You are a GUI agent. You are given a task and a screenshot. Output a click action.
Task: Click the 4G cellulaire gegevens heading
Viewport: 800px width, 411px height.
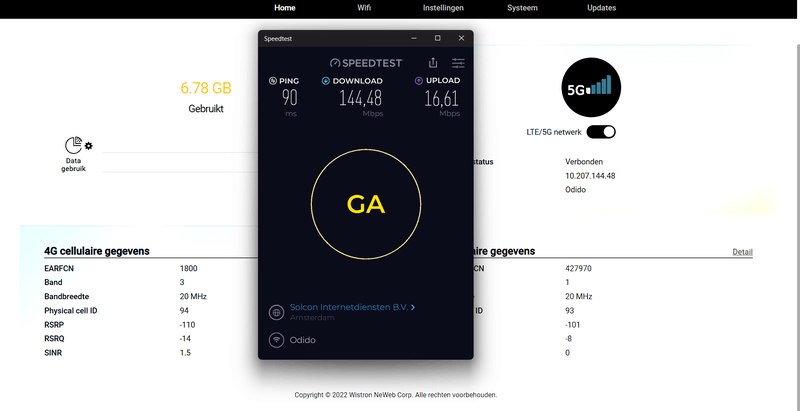tap(97, 251)
